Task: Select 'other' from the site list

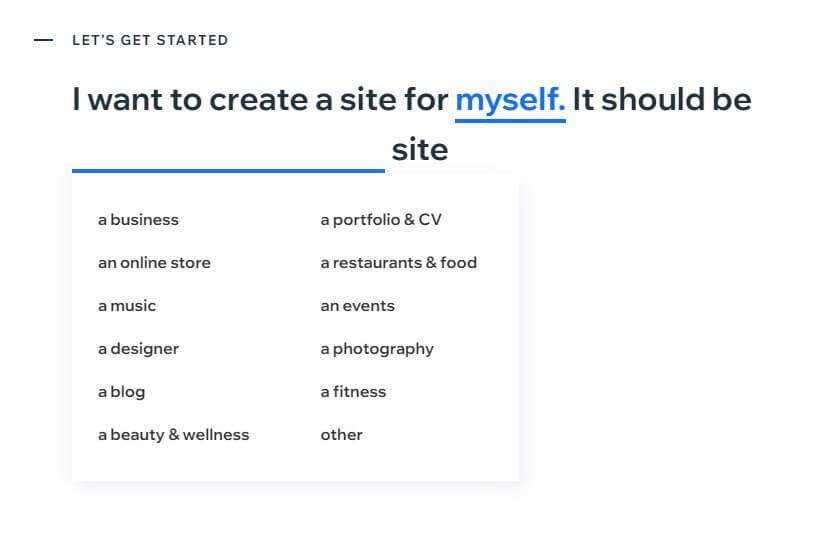Action: click(x=341, y=435)
